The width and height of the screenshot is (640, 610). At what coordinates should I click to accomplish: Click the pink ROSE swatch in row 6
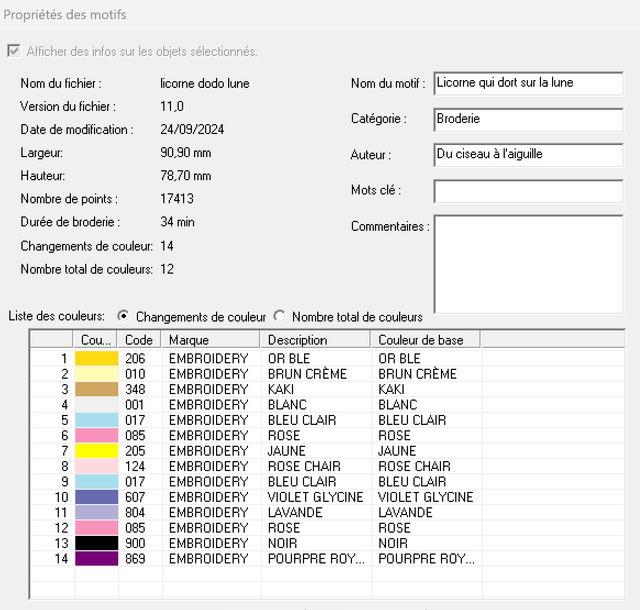click(97, 435)
